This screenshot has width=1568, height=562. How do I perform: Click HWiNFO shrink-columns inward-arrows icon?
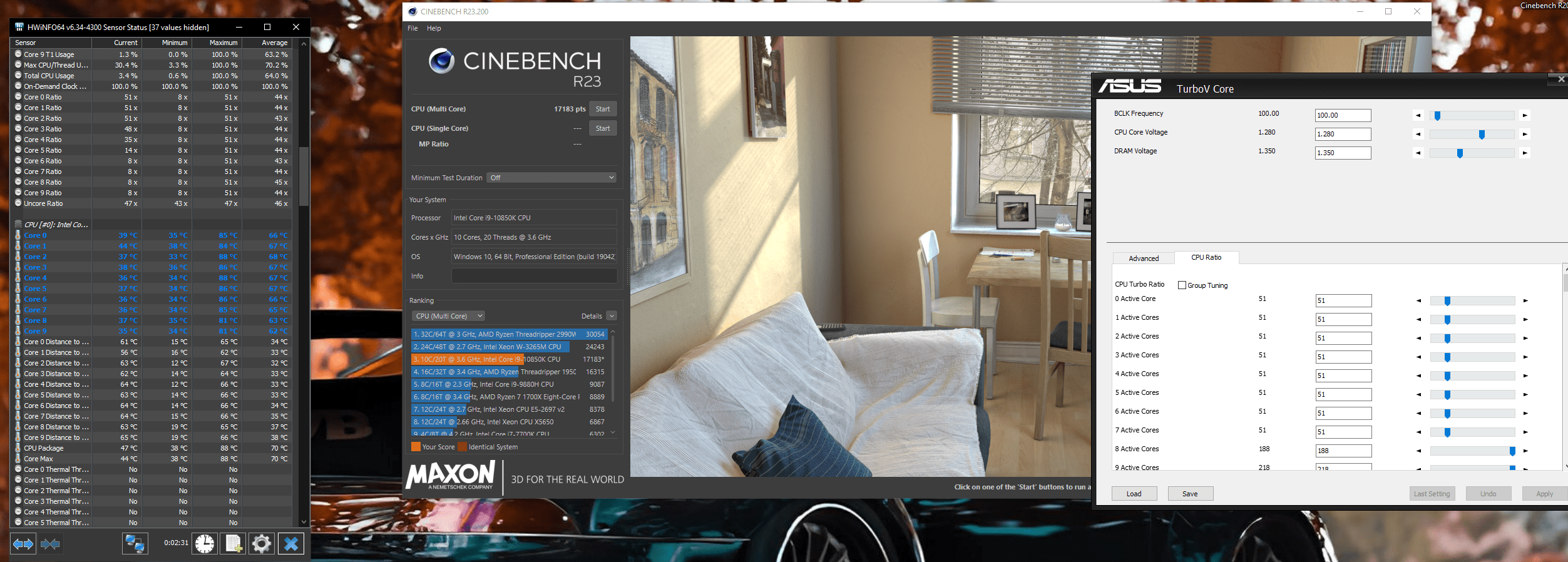(x=50, y=544)
